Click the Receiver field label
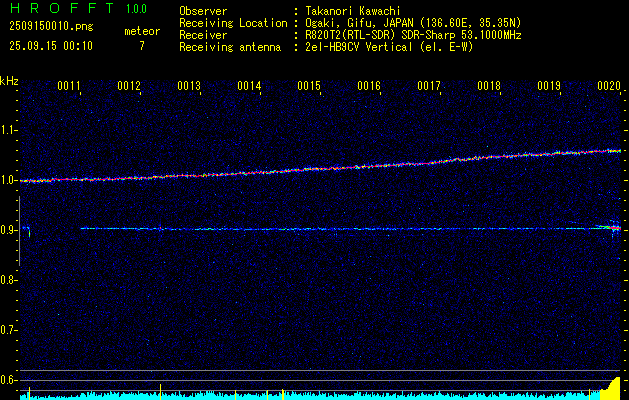 (203, 35)
